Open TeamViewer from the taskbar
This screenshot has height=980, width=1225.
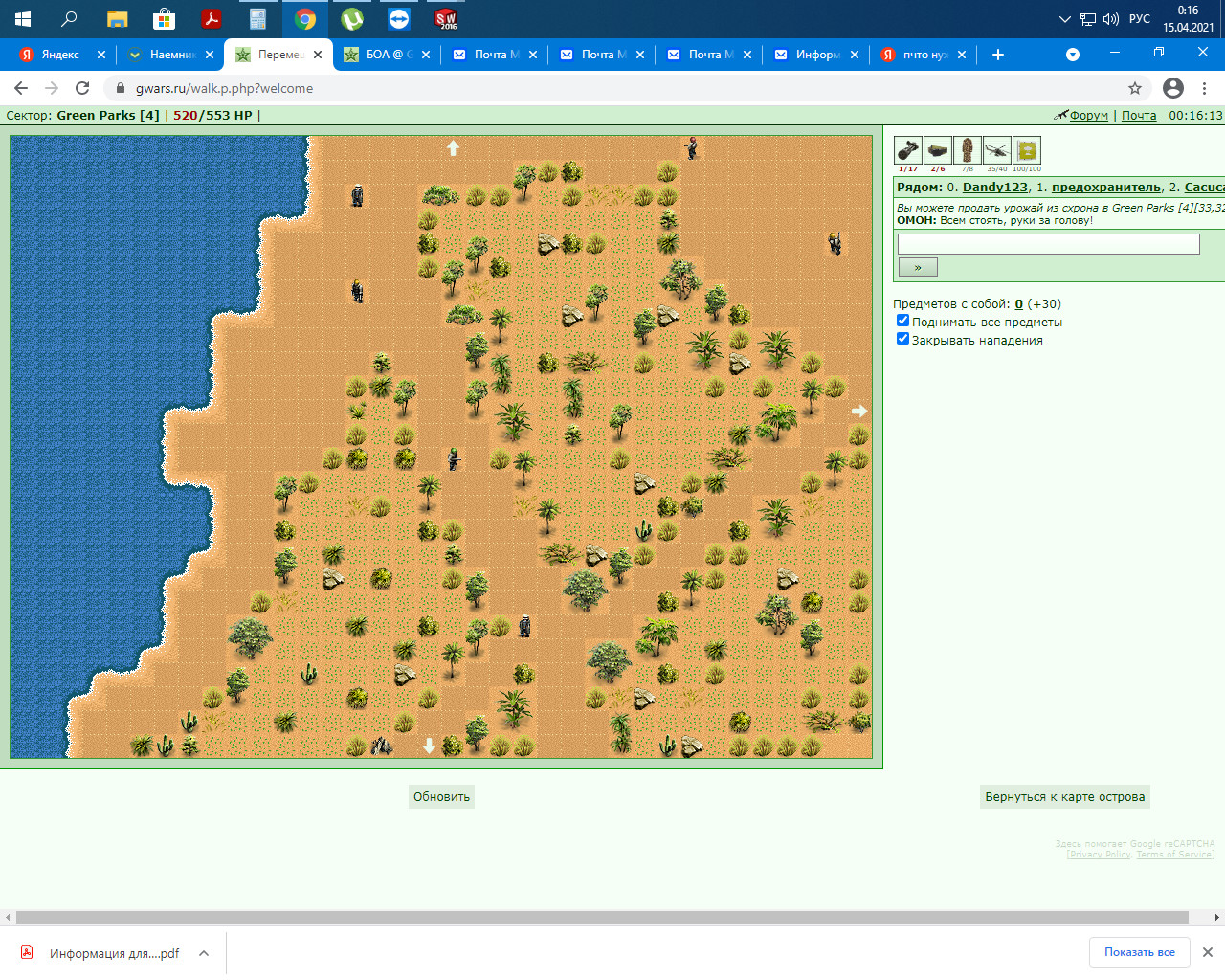[x=399, y=18]
